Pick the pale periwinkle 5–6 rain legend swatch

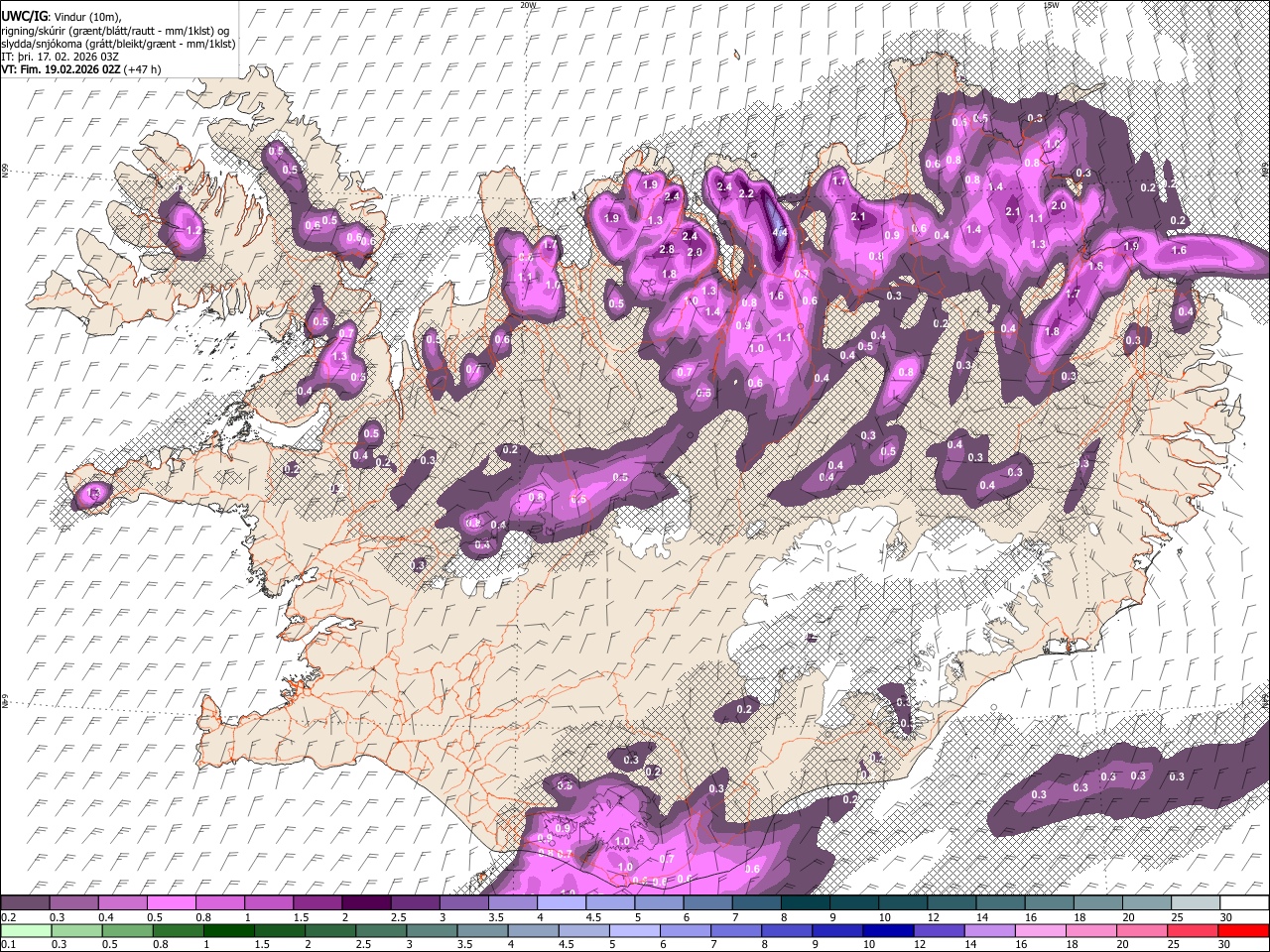coord(634,930)
